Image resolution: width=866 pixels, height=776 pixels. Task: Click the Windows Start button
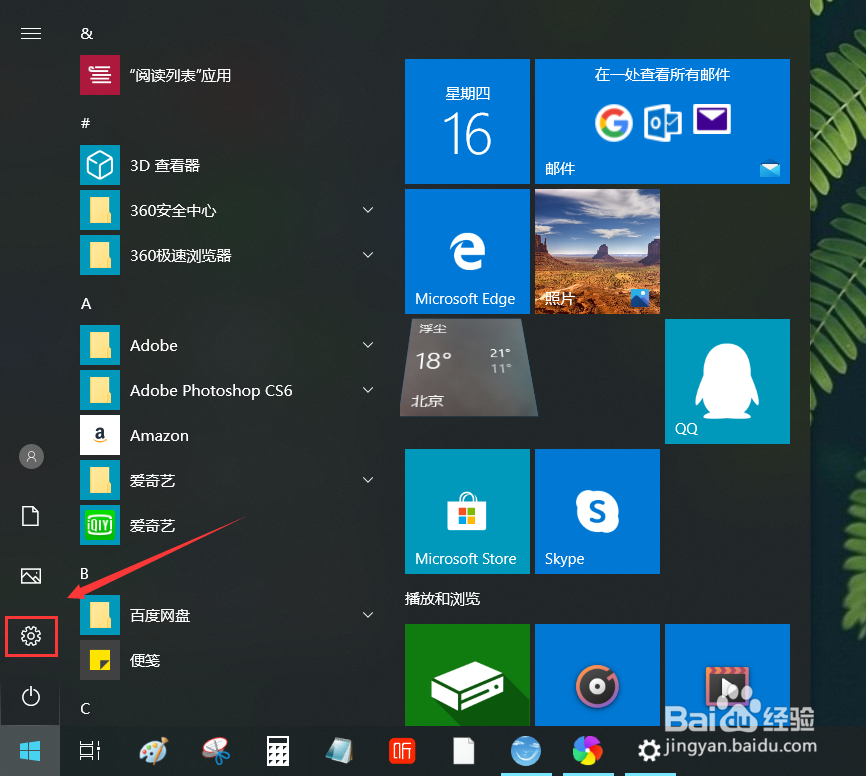click(x=30, y=751)
